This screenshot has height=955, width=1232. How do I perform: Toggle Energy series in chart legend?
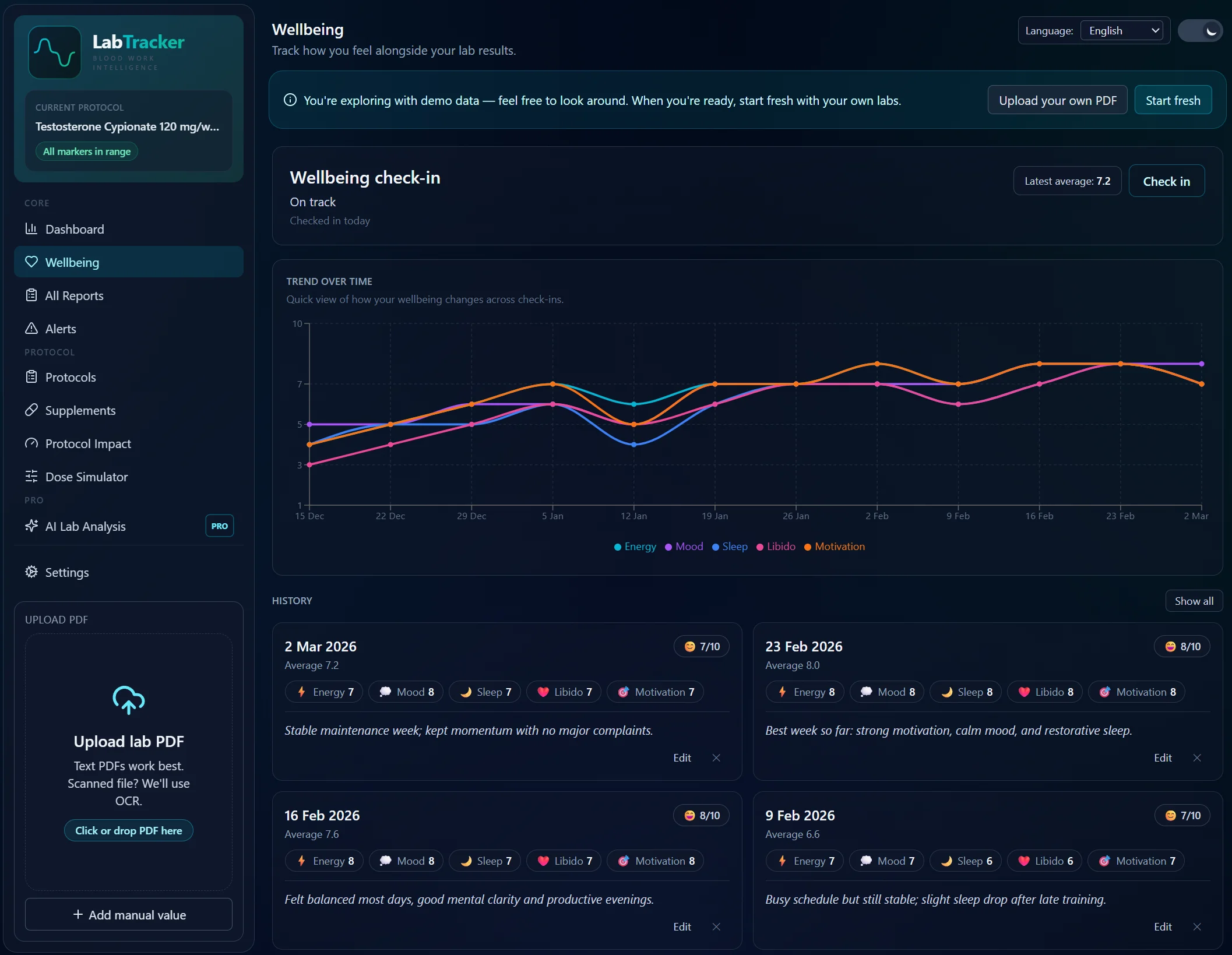[x=635, y=547]
